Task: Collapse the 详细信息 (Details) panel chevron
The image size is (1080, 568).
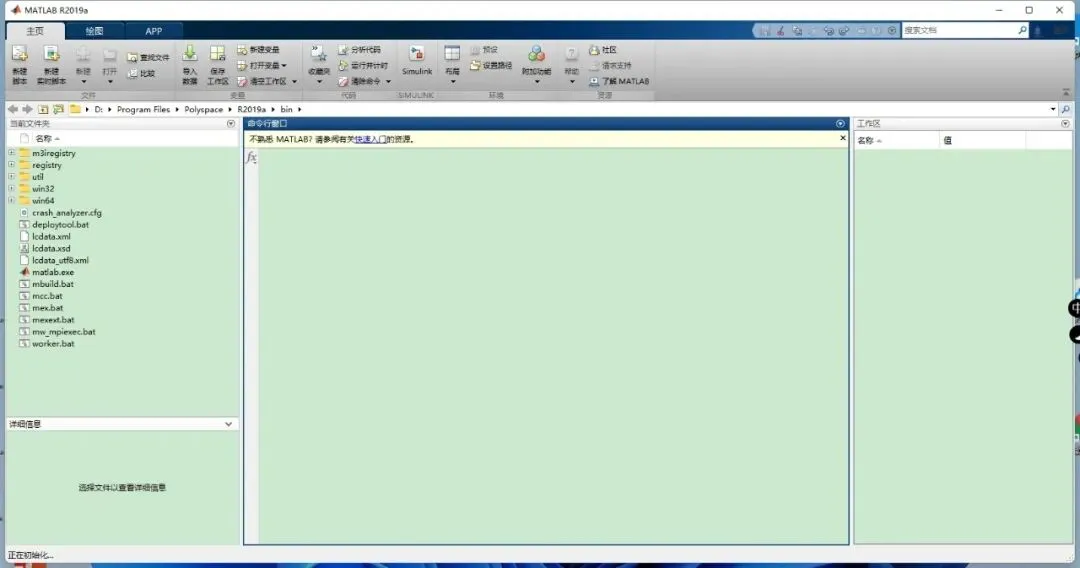Action: pos(229,424)
